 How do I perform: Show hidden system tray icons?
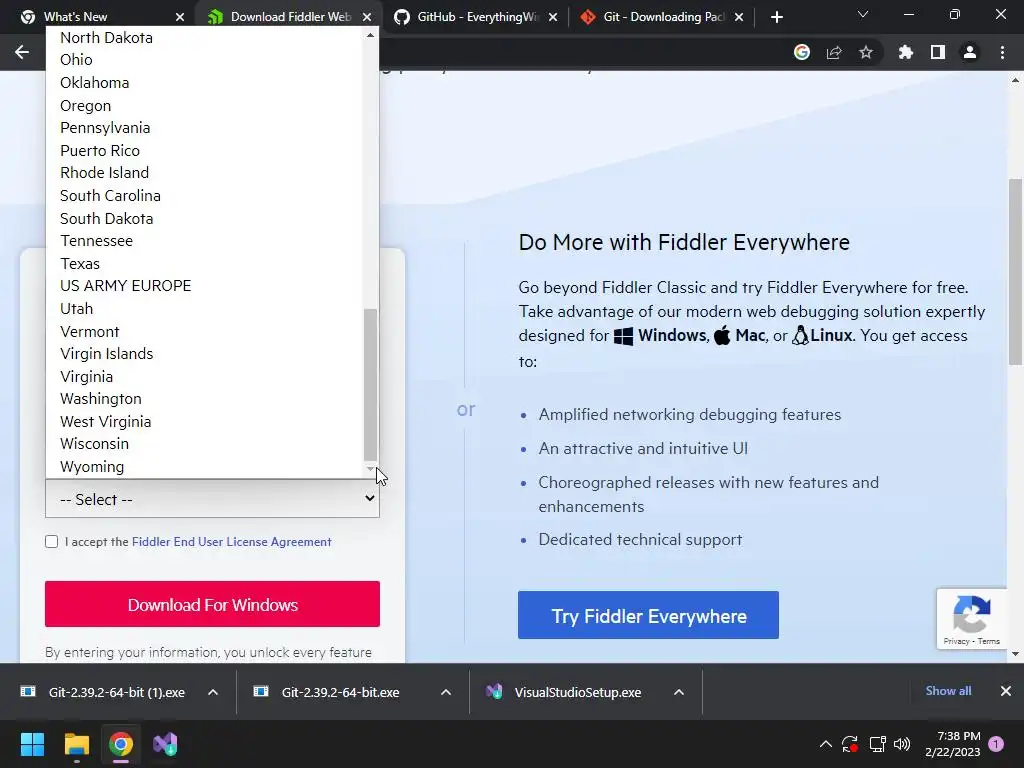(x=825, y=744)
